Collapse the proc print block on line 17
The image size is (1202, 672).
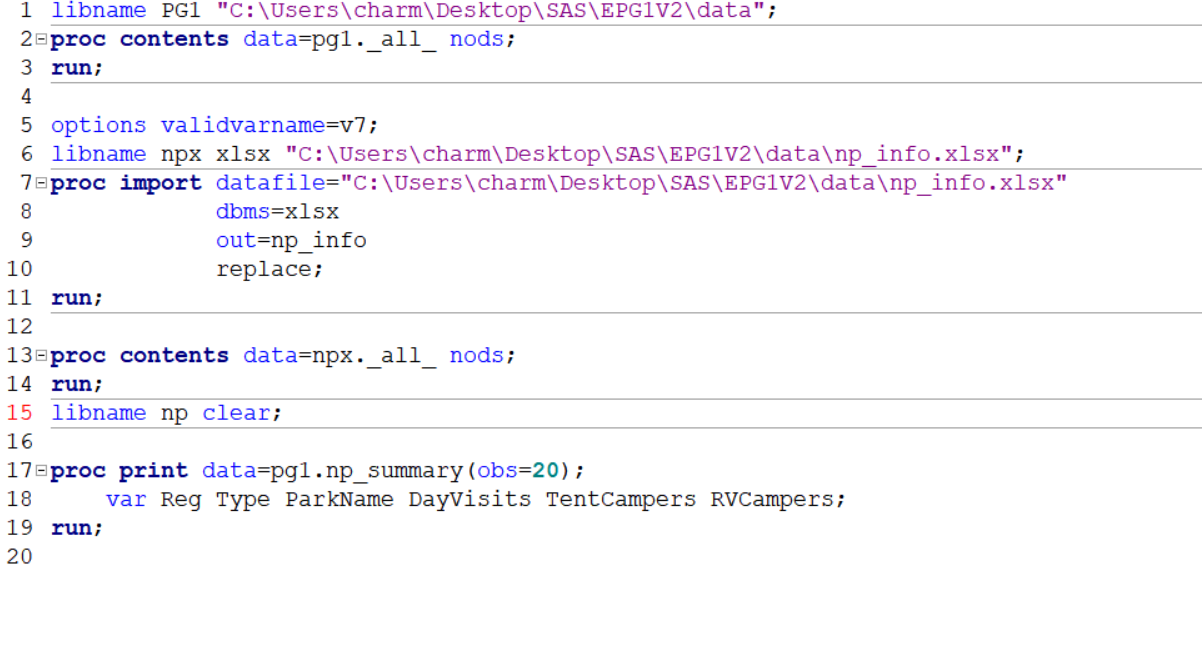[x=41, y=470]
